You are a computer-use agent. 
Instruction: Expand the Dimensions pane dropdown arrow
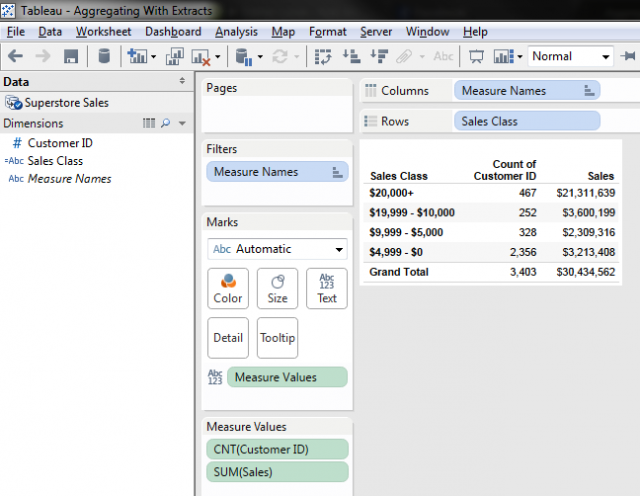[x=182, y=123]
